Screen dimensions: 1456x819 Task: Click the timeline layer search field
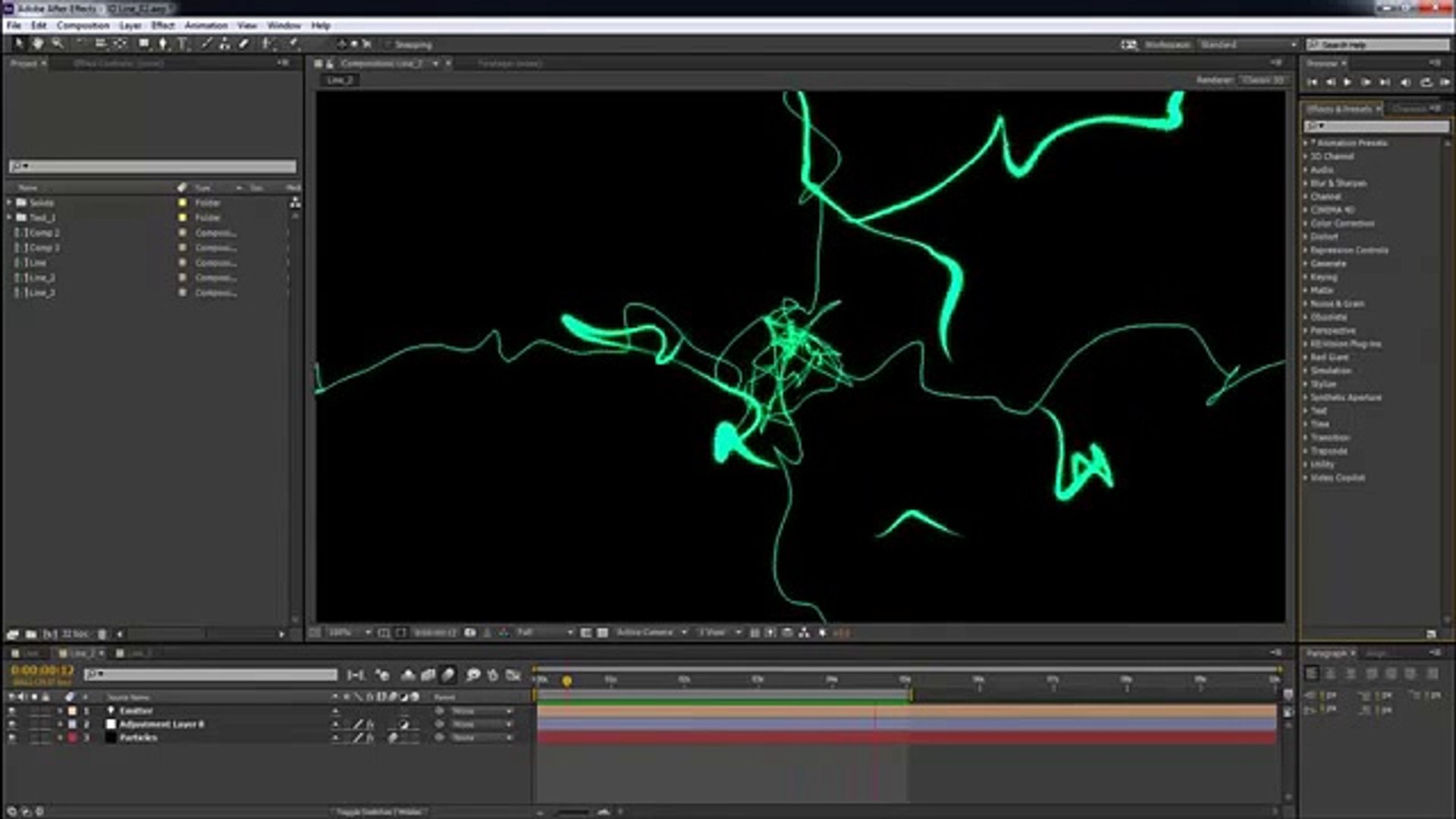coord(211,674)
